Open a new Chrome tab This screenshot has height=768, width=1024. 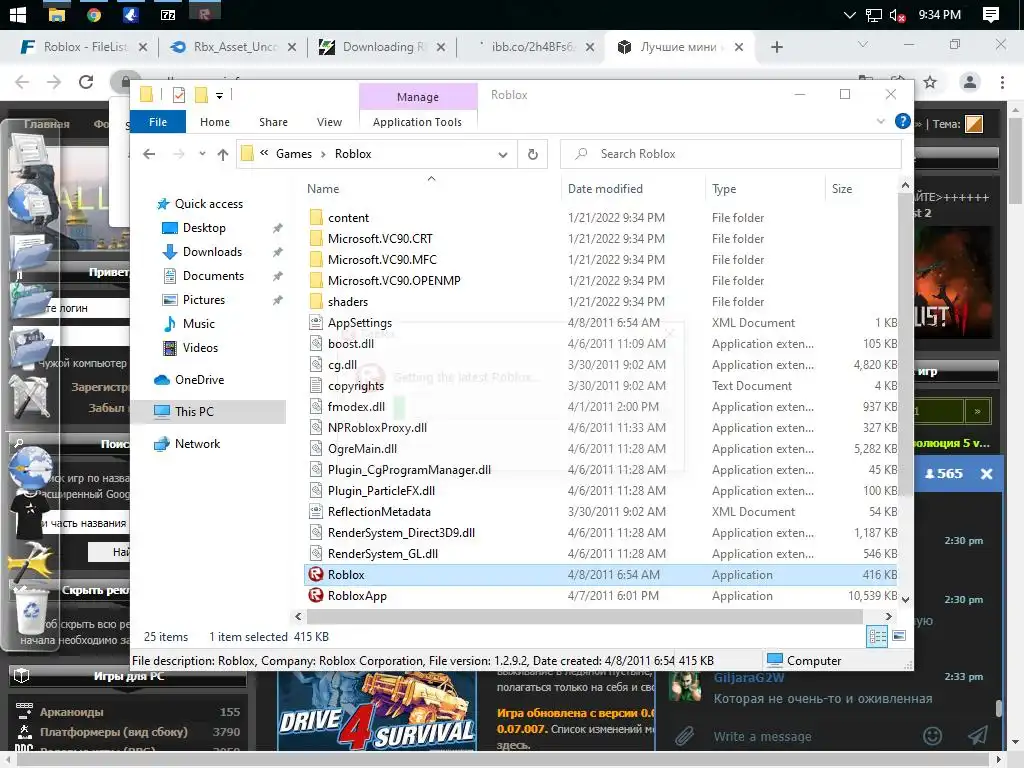[776, 47]
